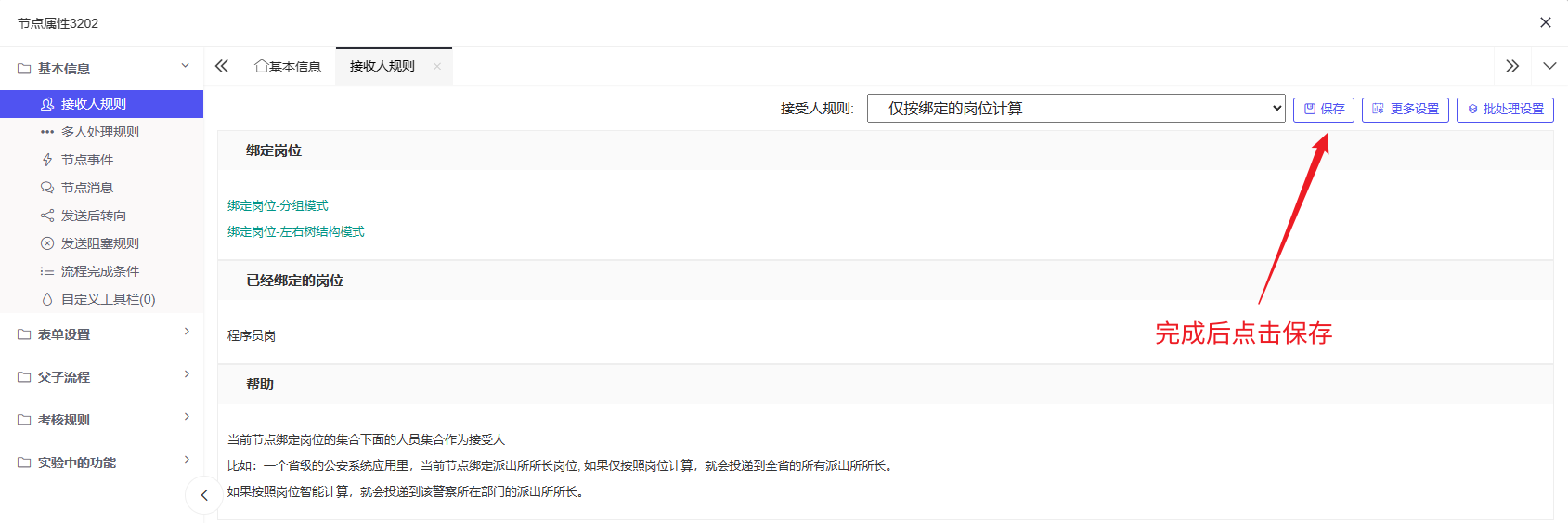Close the 接收人规则 tab
This screenshot has width=1568, height=523.
[437, 66]
